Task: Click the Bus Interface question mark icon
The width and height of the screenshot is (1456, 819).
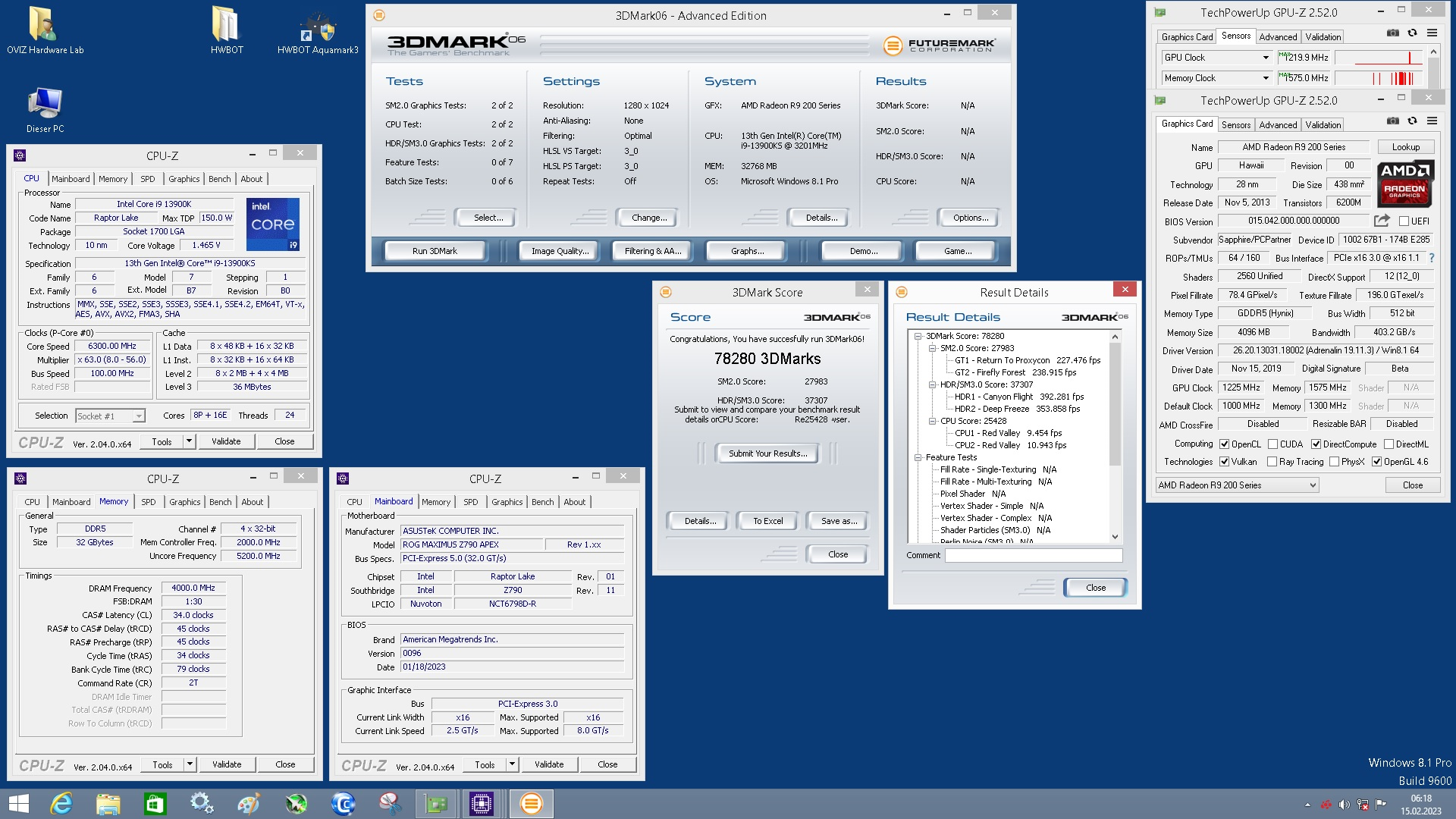Action: click(x=1432, y=258)
